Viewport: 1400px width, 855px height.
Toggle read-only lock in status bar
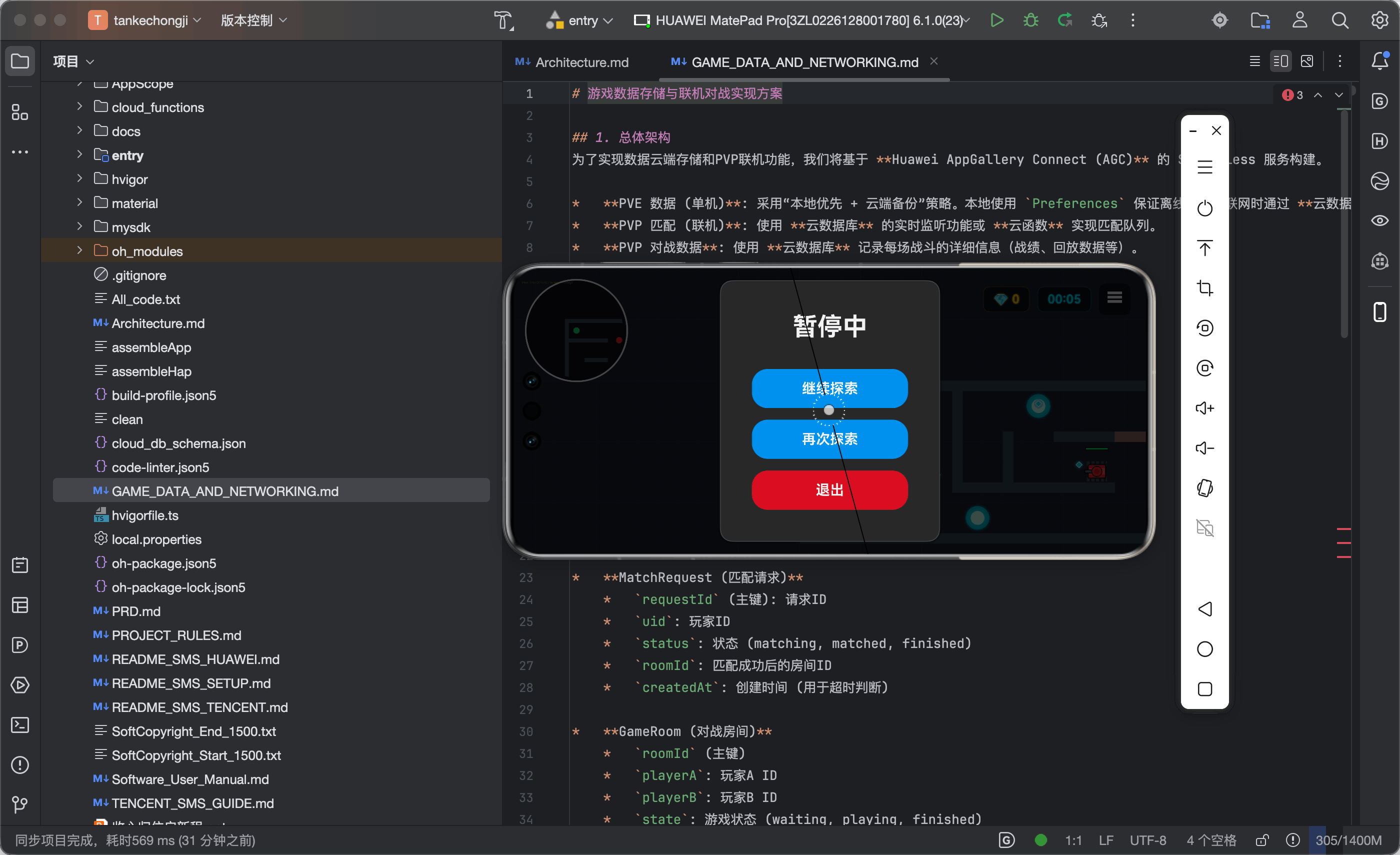1262,839
